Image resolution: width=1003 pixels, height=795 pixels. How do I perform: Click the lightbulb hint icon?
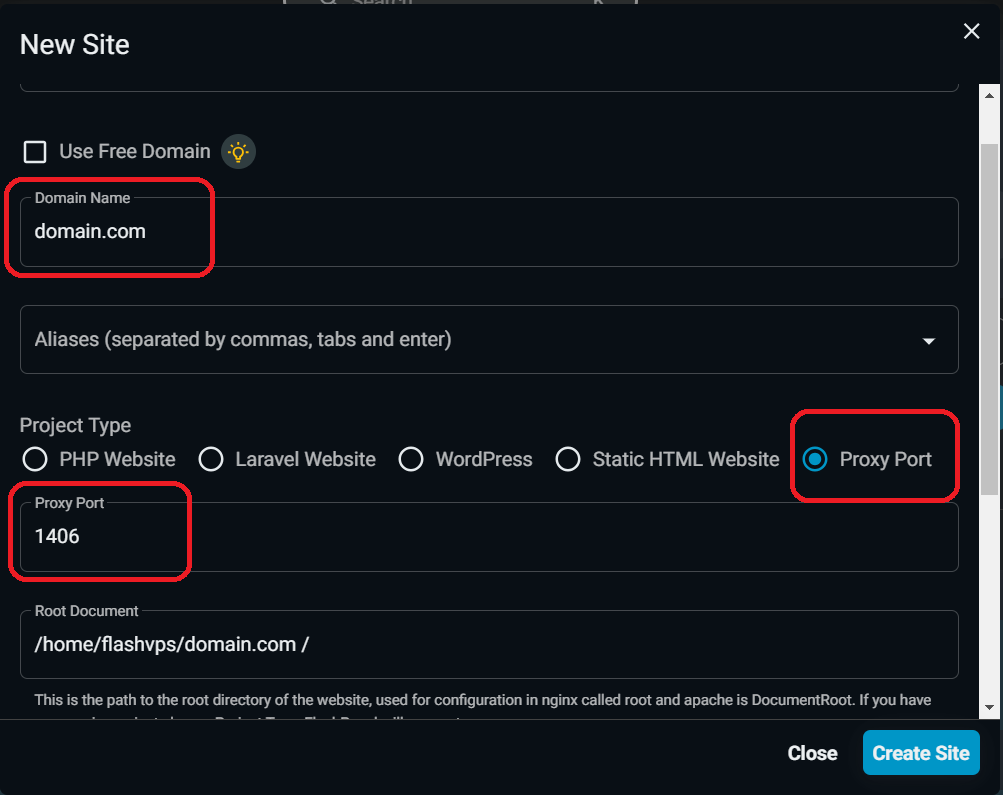pos(238,152)
